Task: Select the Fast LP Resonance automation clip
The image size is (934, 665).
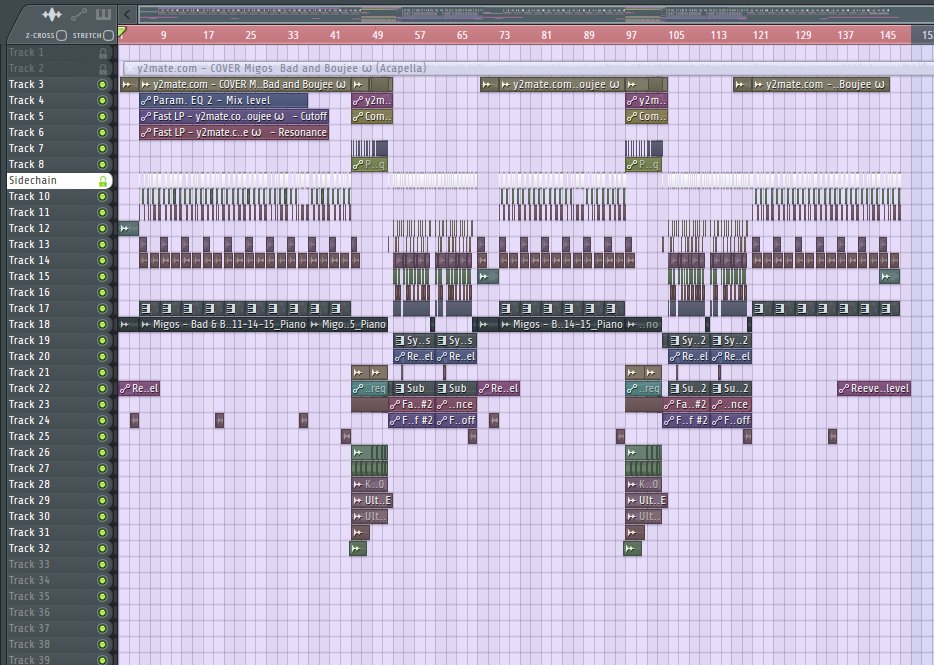Action: [x=234, y=132]
